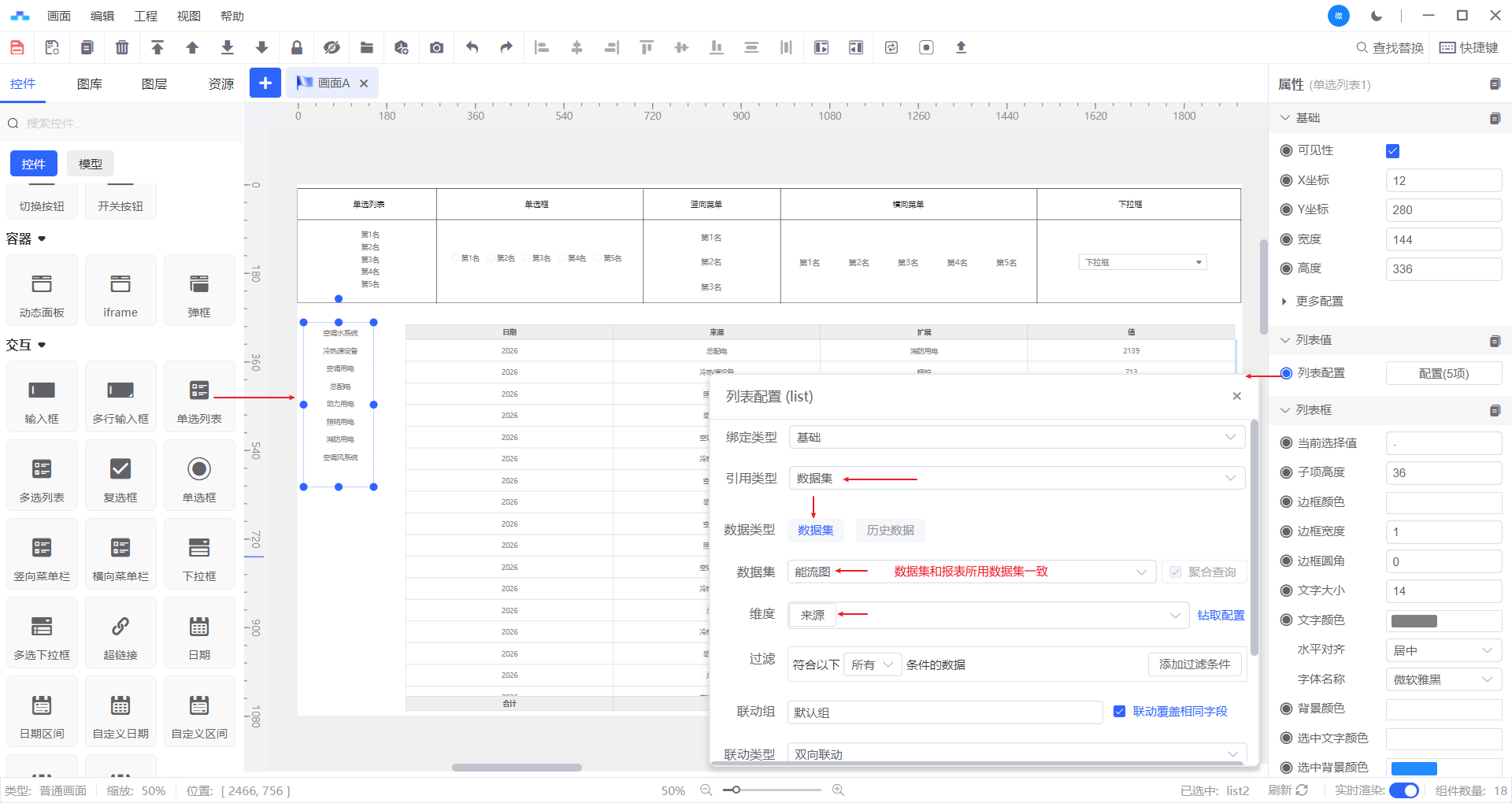This screenshot has width=1512, height=803.
Task: Open the 引用类型 dropdown
Action: point(1016,479)
